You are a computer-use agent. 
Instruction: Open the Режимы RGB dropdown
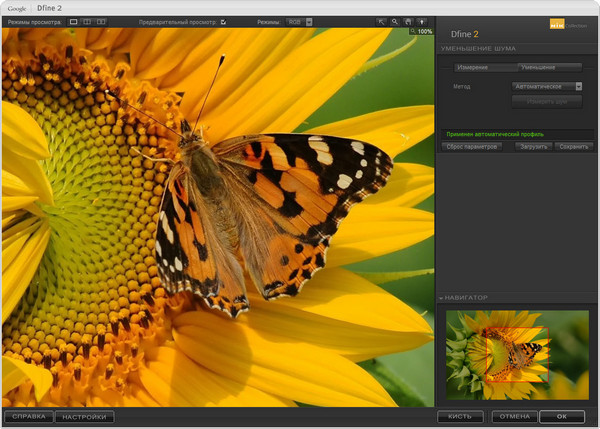point(299,21)
